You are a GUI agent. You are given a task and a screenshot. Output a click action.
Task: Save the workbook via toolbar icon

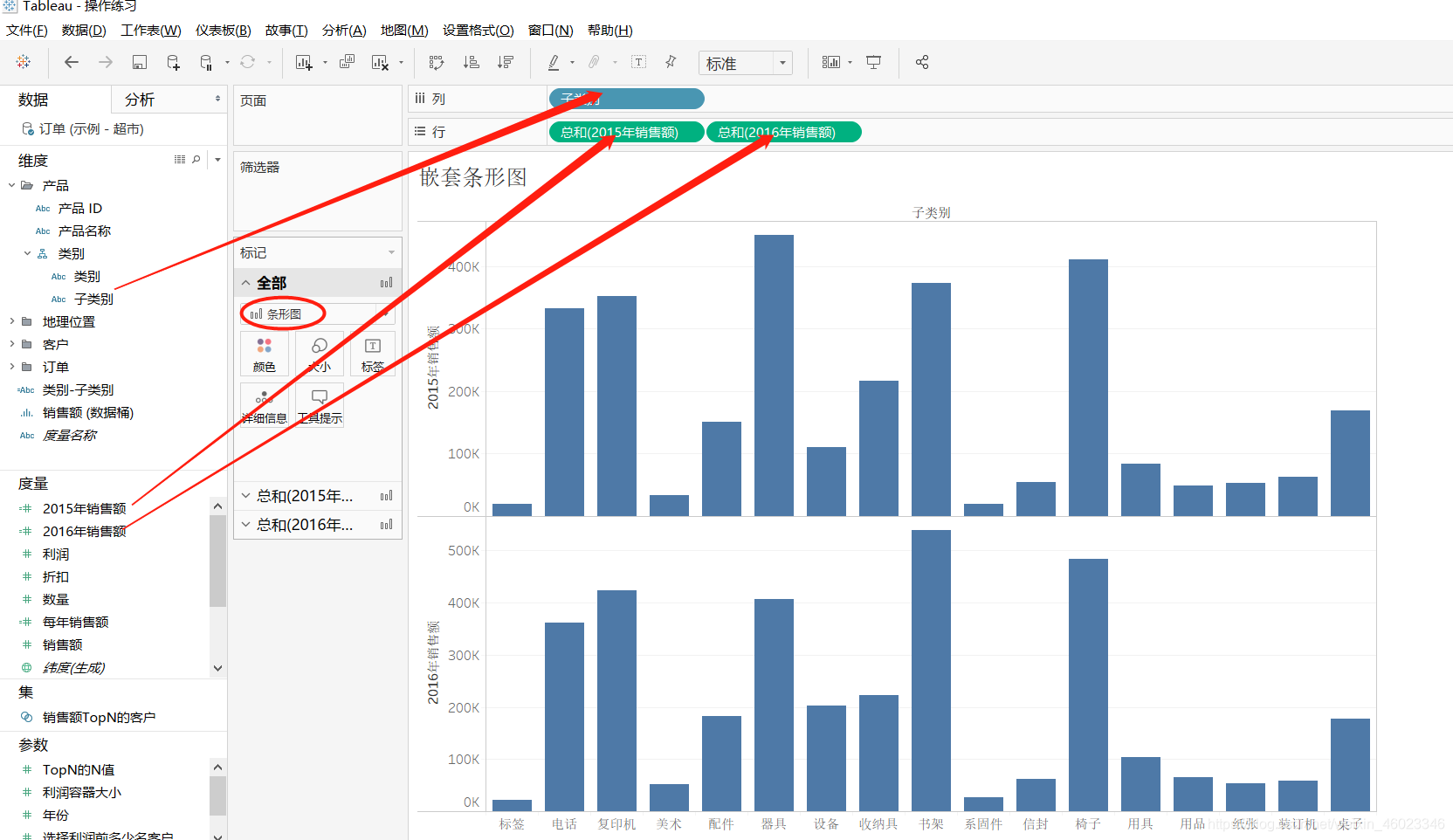point(139,62)
